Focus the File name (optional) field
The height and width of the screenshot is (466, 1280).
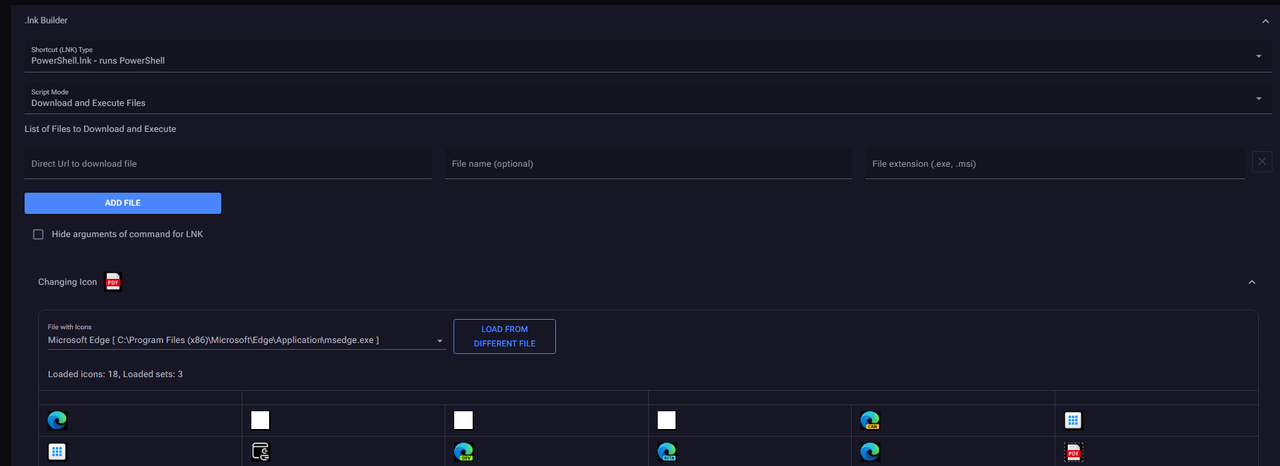[648, 163]
